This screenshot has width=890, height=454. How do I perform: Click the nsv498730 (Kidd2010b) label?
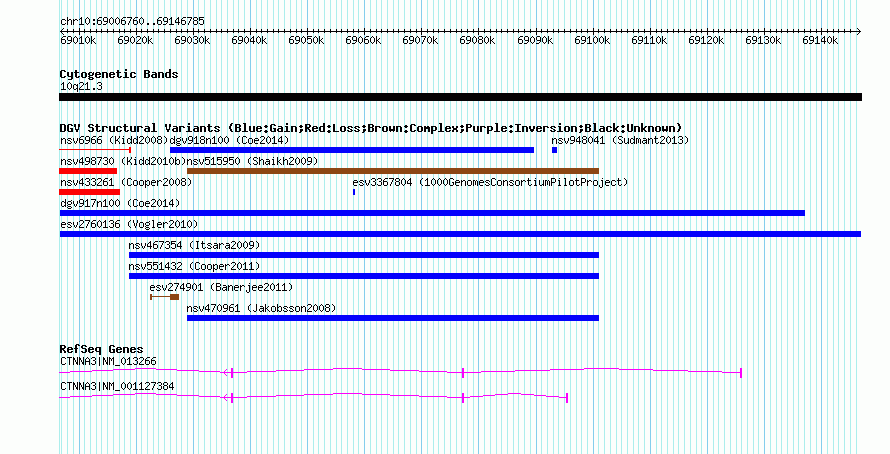[123, 161]
